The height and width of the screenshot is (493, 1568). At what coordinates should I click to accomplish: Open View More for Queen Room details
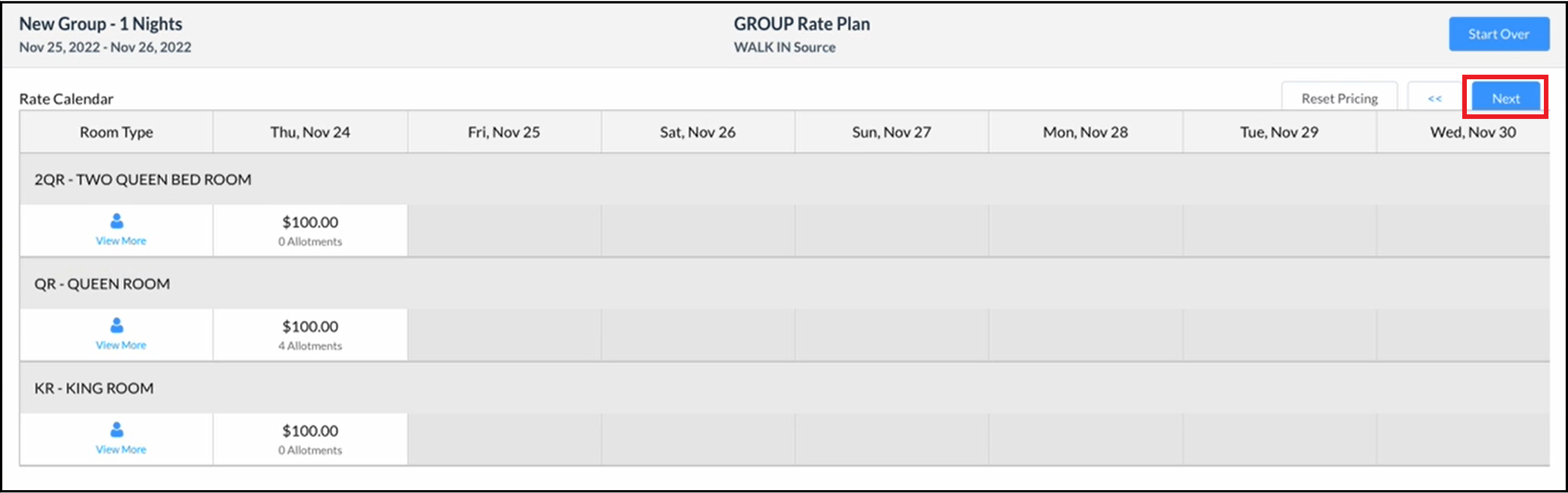pyautogui.click(x=120, y=345)
